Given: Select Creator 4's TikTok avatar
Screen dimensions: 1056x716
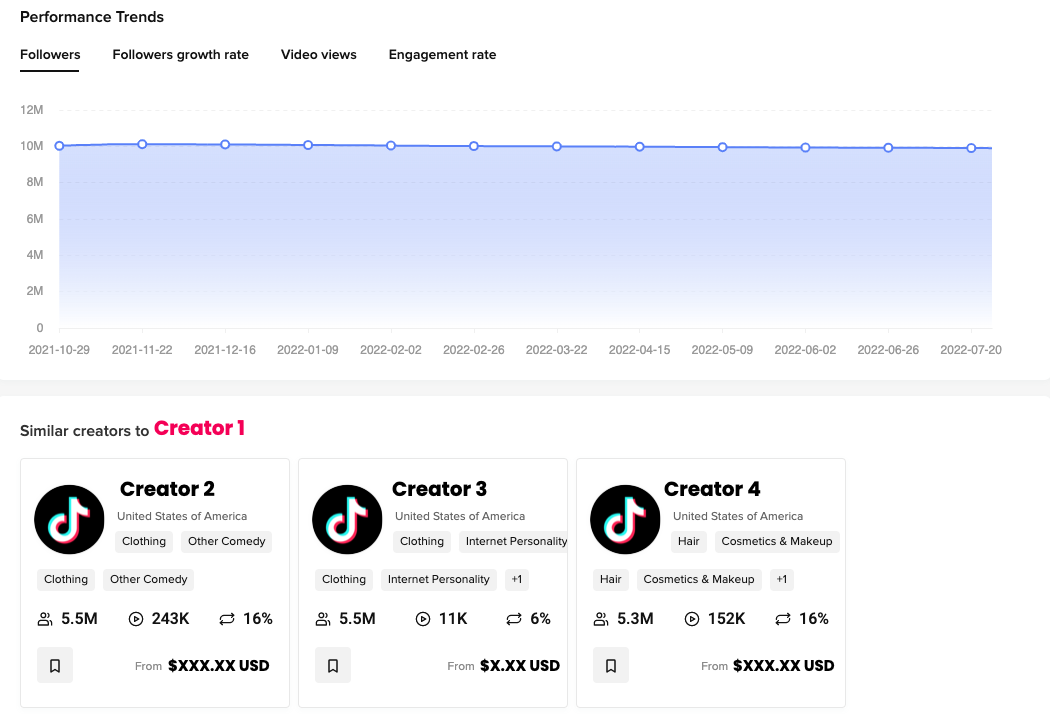Looking at the screenshot, I should pos(625,519).
